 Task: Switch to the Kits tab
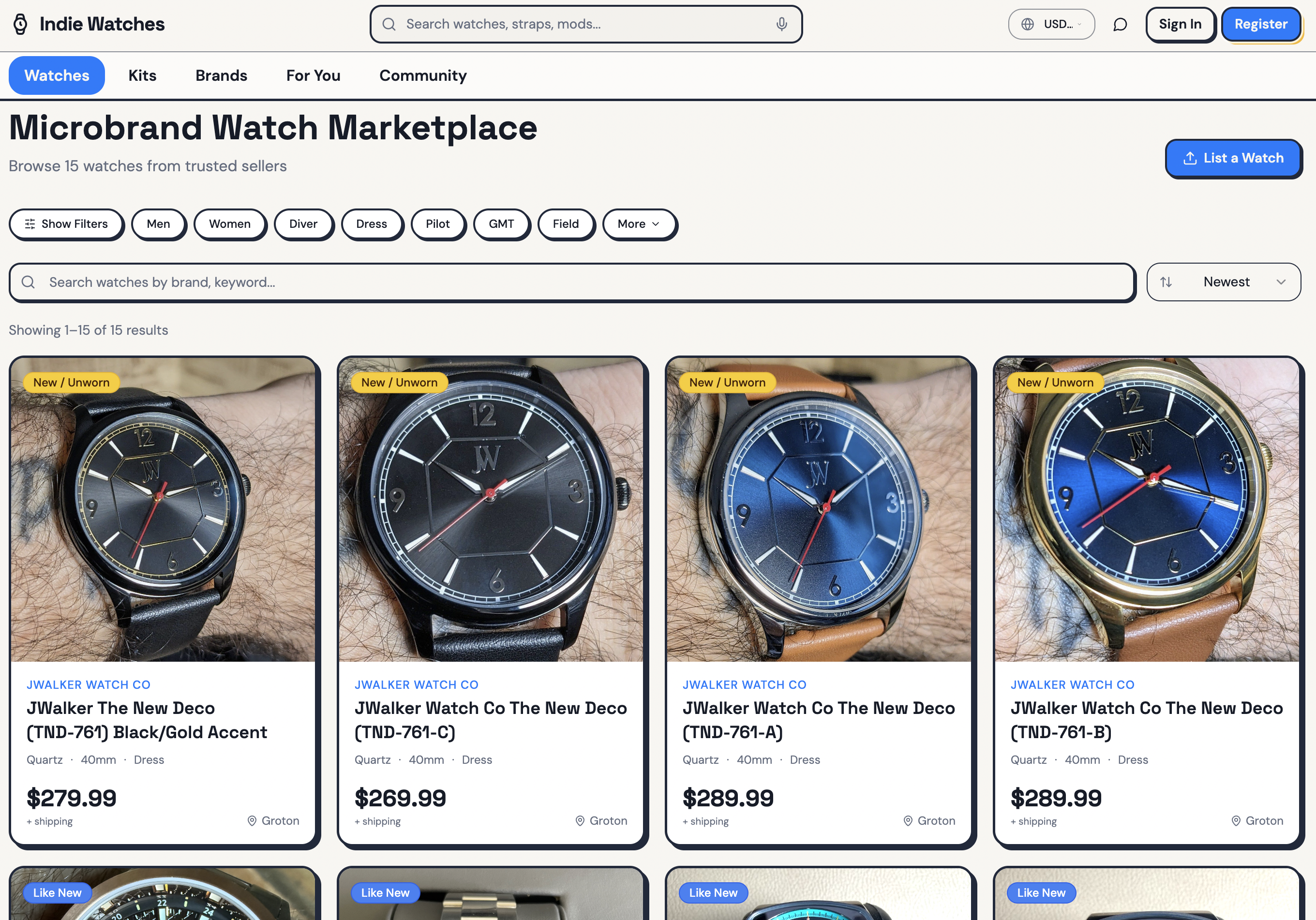[x=142, y=75]
